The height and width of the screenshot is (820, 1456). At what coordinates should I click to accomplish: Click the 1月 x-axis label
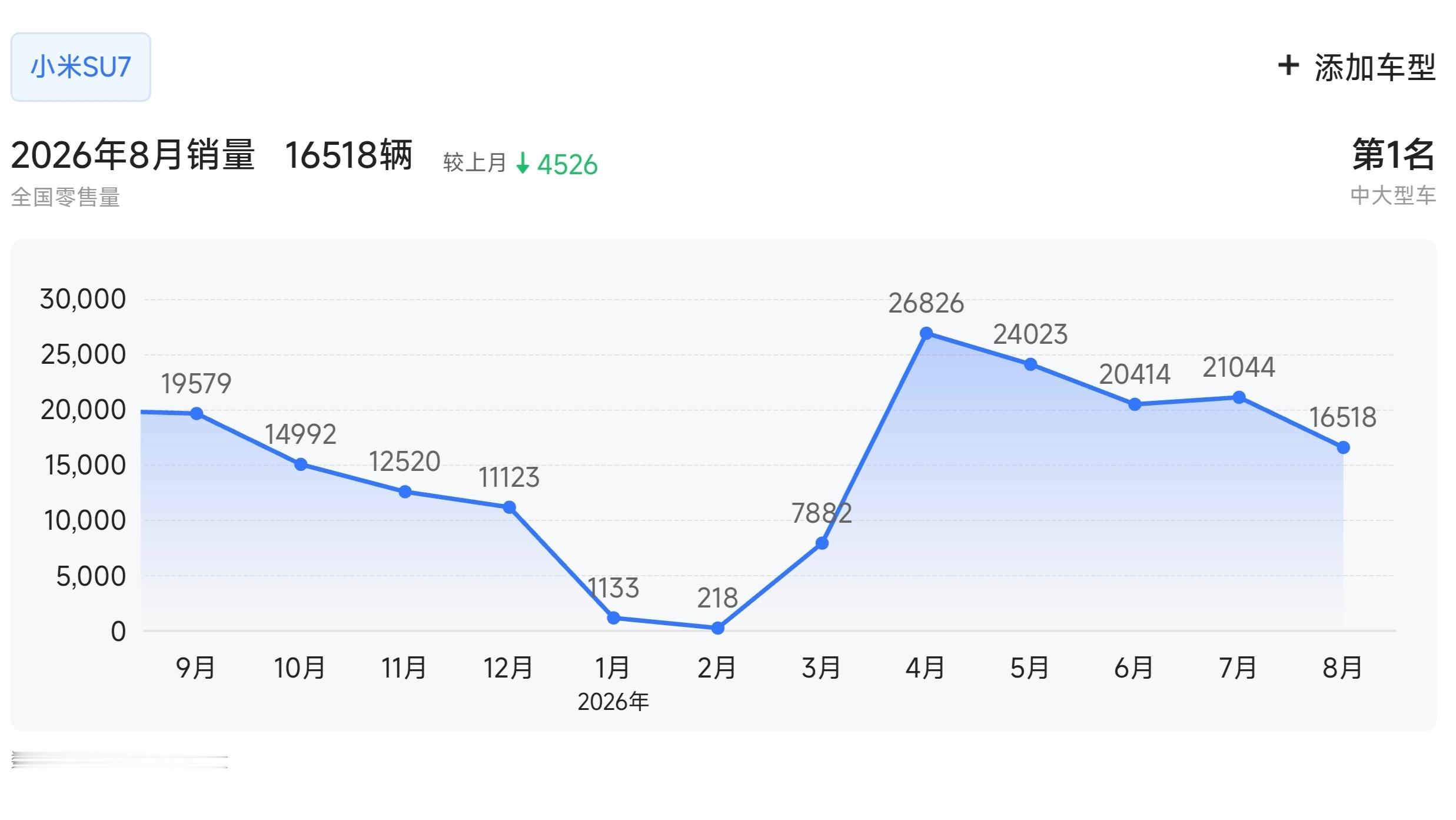[x=613, y=668]
